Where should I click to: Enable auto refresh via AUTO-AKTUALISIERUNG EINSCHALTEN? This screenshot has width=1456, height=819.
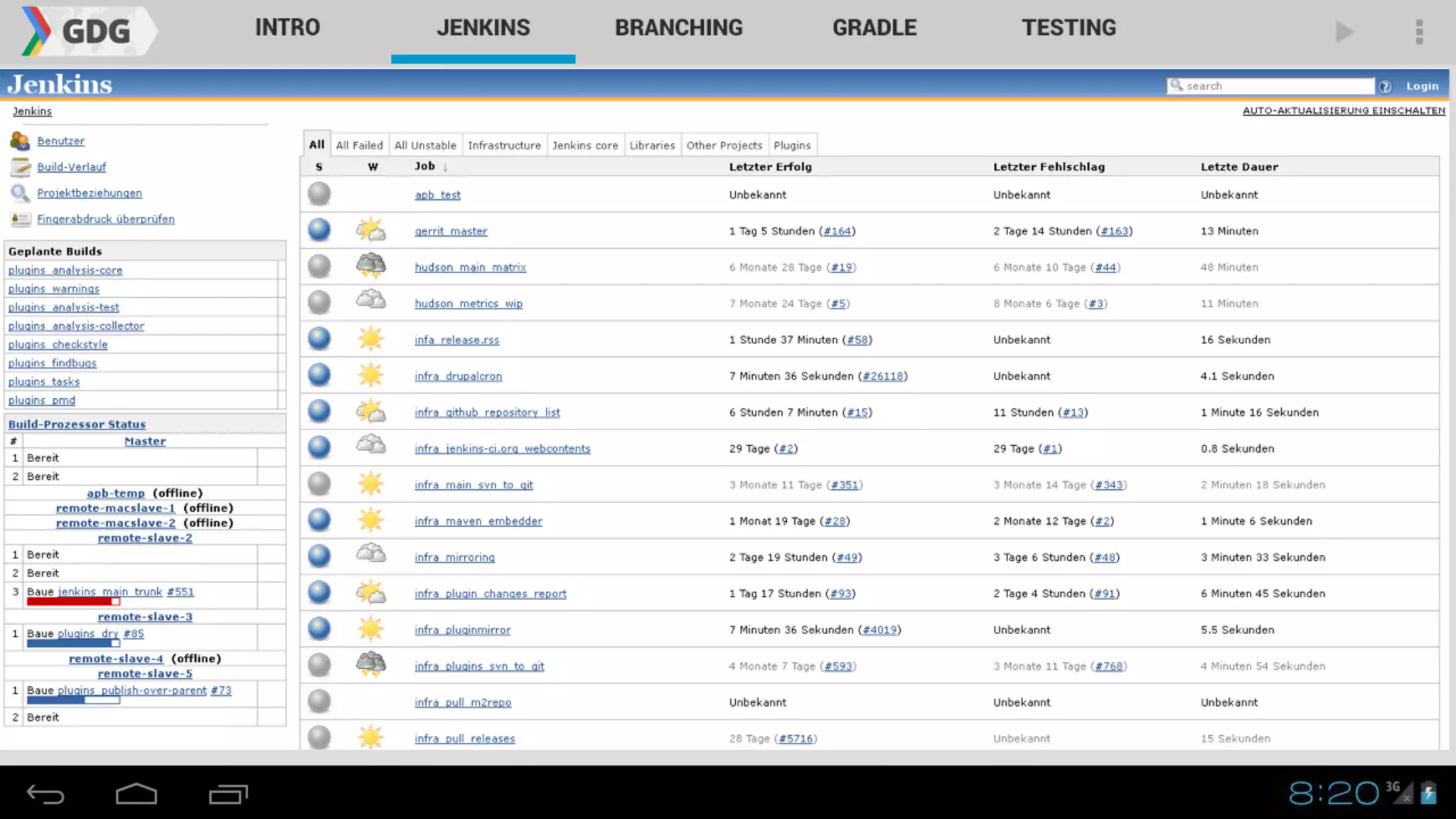point(1343,111)
